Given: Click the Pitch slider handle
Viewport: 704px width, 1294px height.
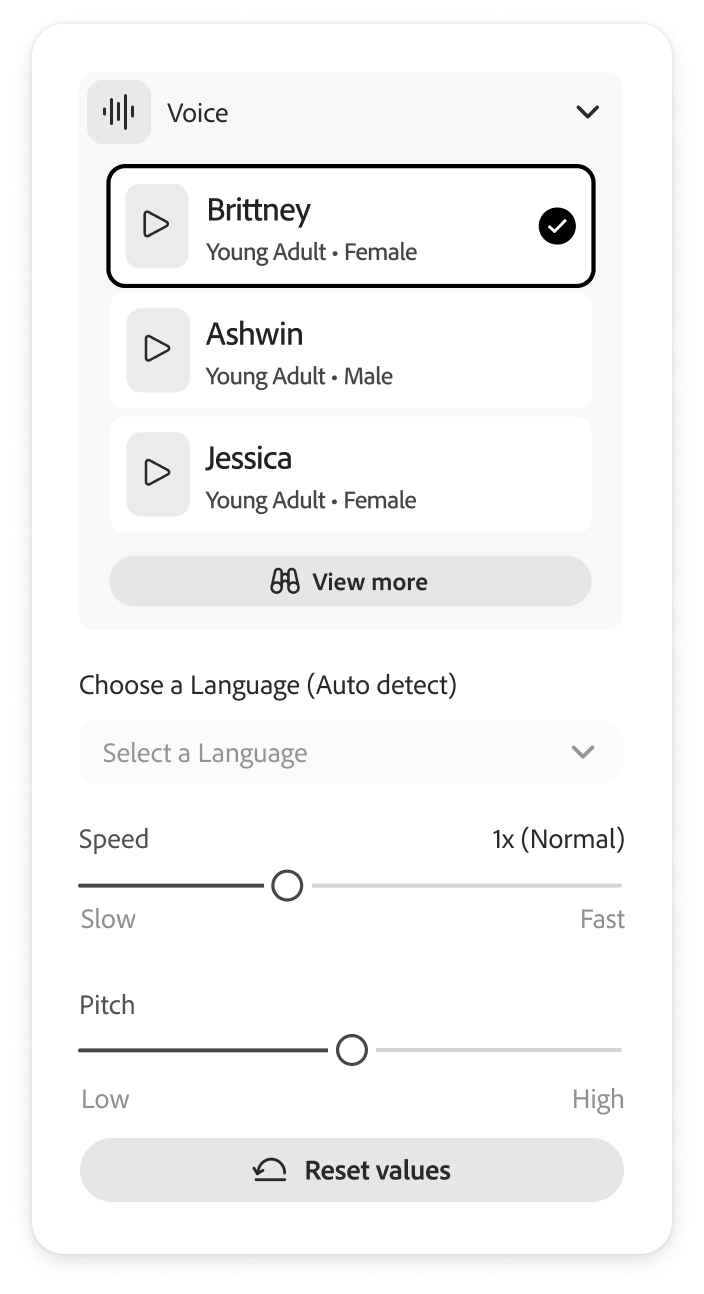Looking at the screenshot, I should coord(352,1050).
